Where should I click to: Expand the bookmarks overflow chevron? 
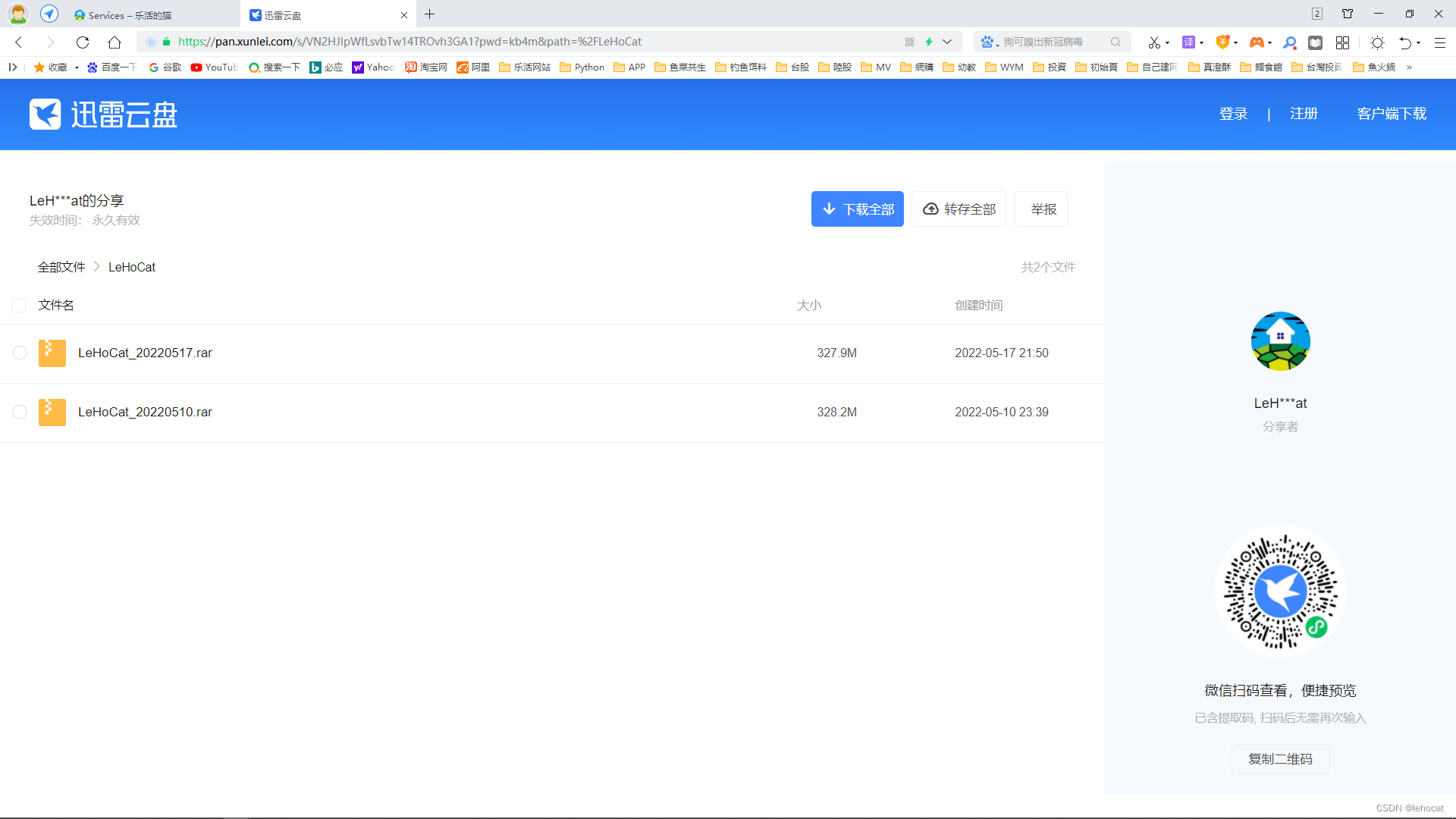(x=1409, y=67)
